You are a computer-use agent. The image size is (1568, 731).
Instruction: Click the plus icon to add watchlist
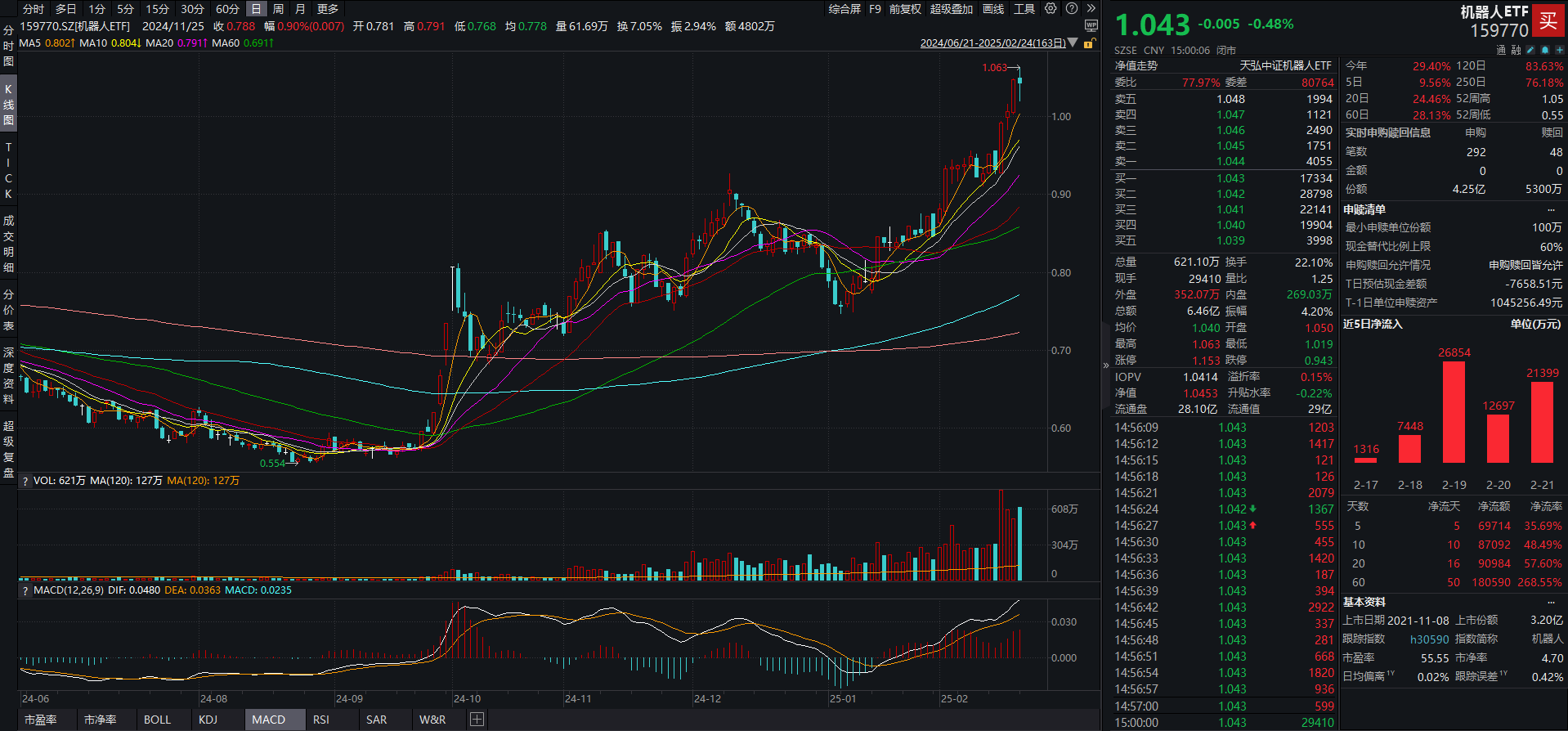1559,50
